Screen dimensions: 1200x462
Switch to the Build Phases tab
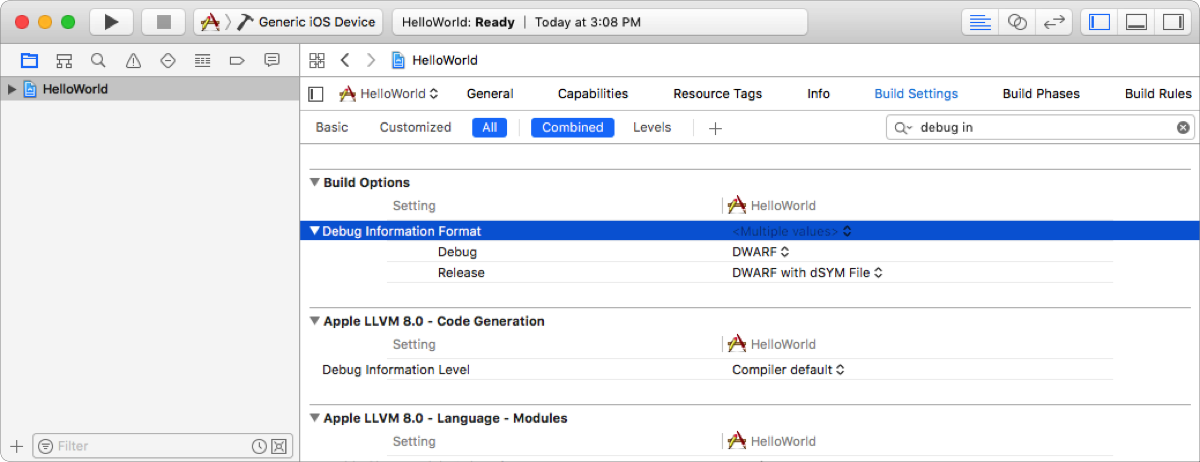(1041, 94)
